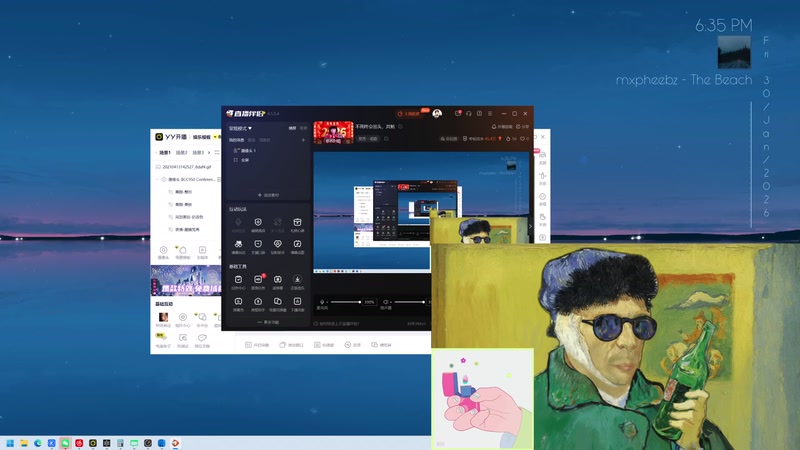Click the share link above the preview
The width and height of the screenshot is (800, 450).
[x=522, y=127]
